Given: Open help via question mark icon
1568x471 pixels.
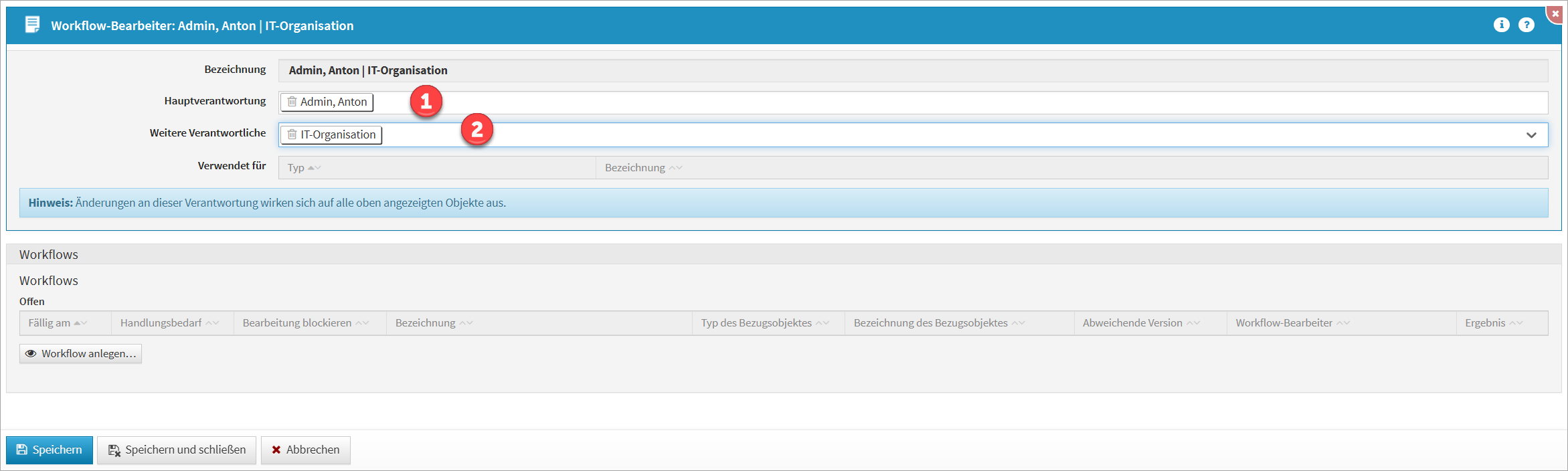Looking at the screenshot, I should [1526, 25].
